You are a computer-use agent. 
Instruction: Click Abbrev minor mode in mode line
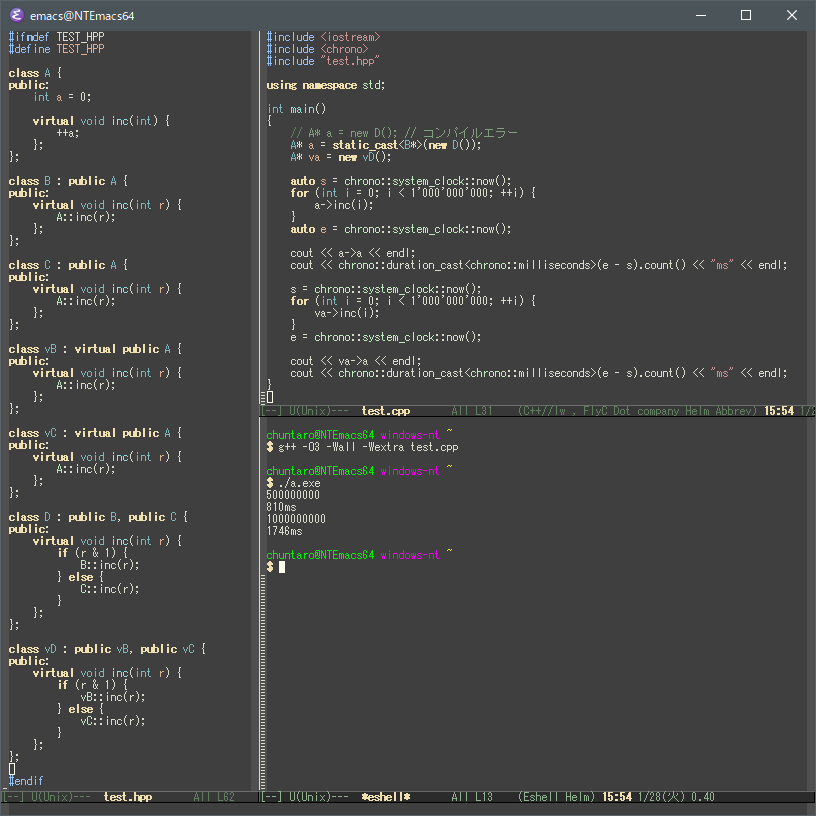(733, 411)
